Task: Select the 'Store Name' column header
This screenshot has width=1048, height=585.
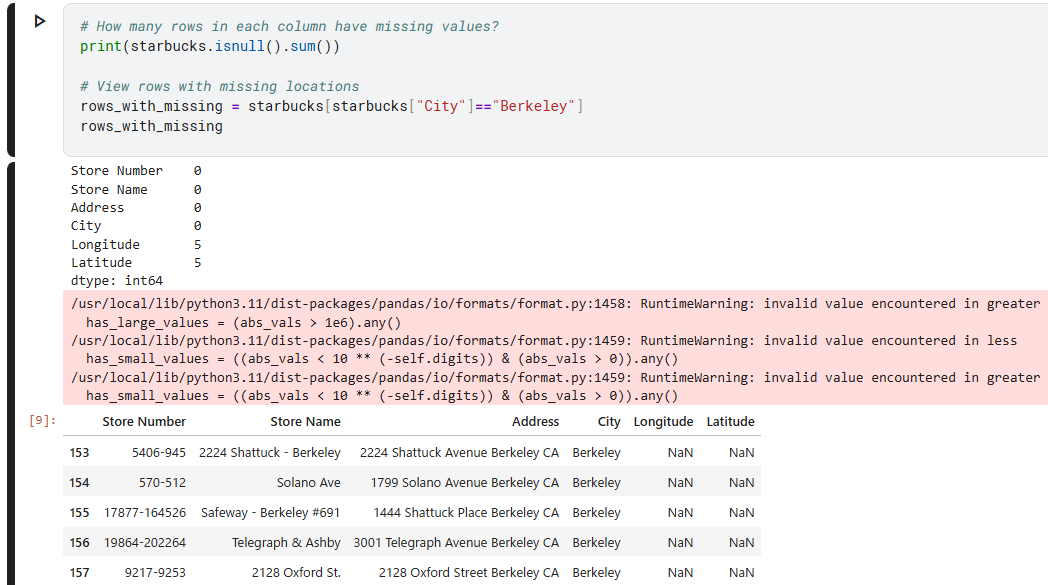Action: (x=305, y=422)
